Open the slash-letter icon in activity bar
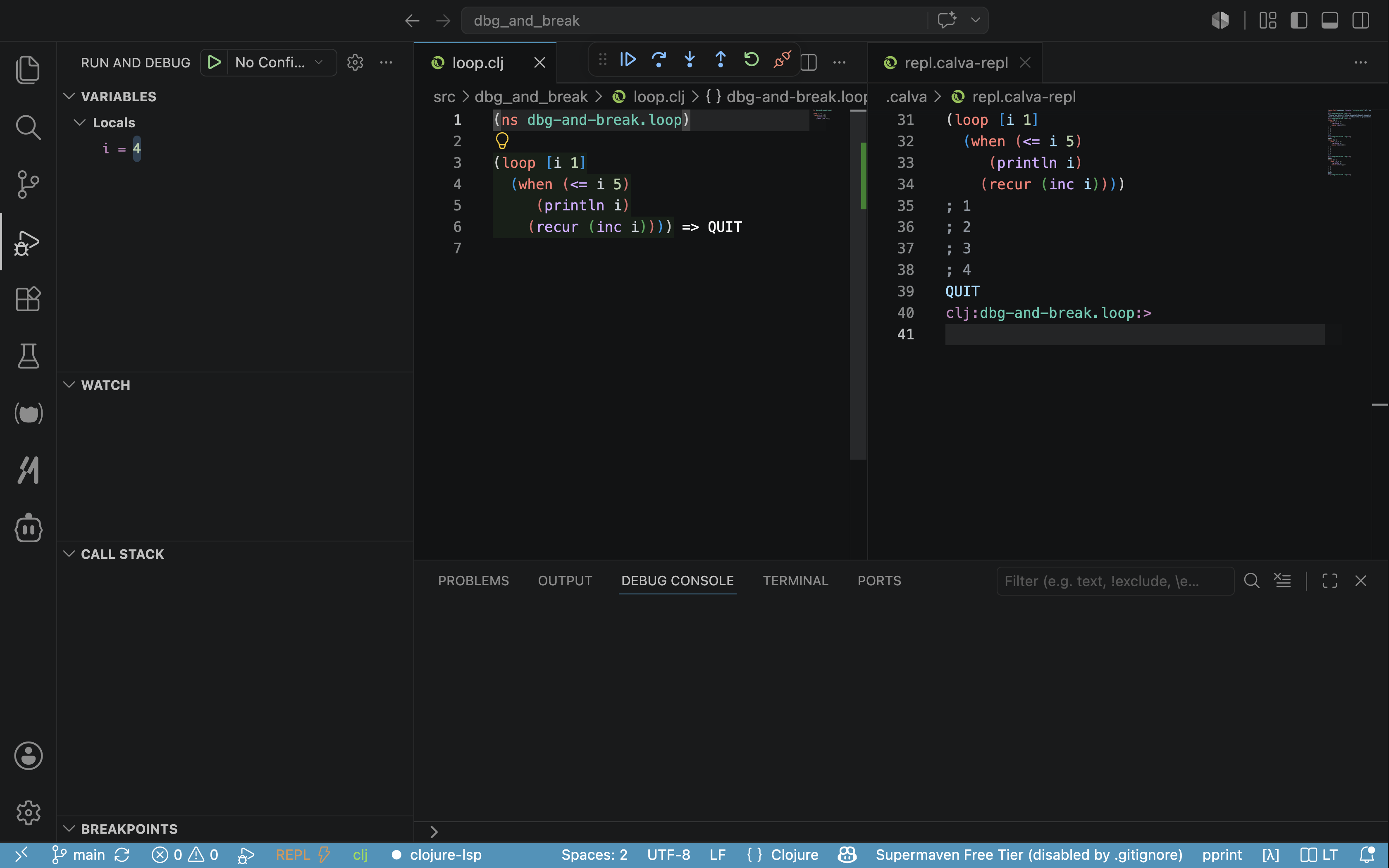 28,471
